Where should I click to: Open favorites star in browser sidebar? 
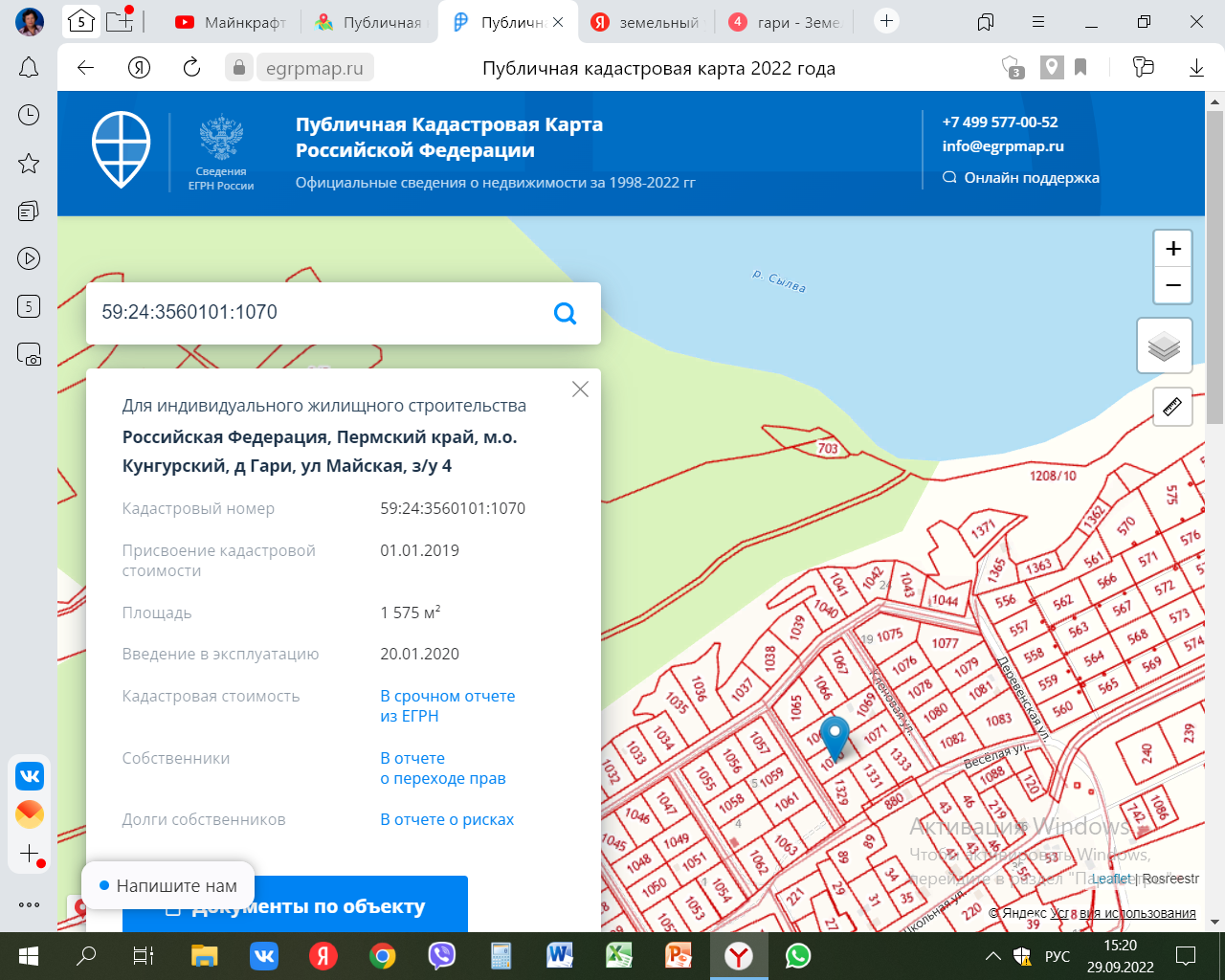29,163
